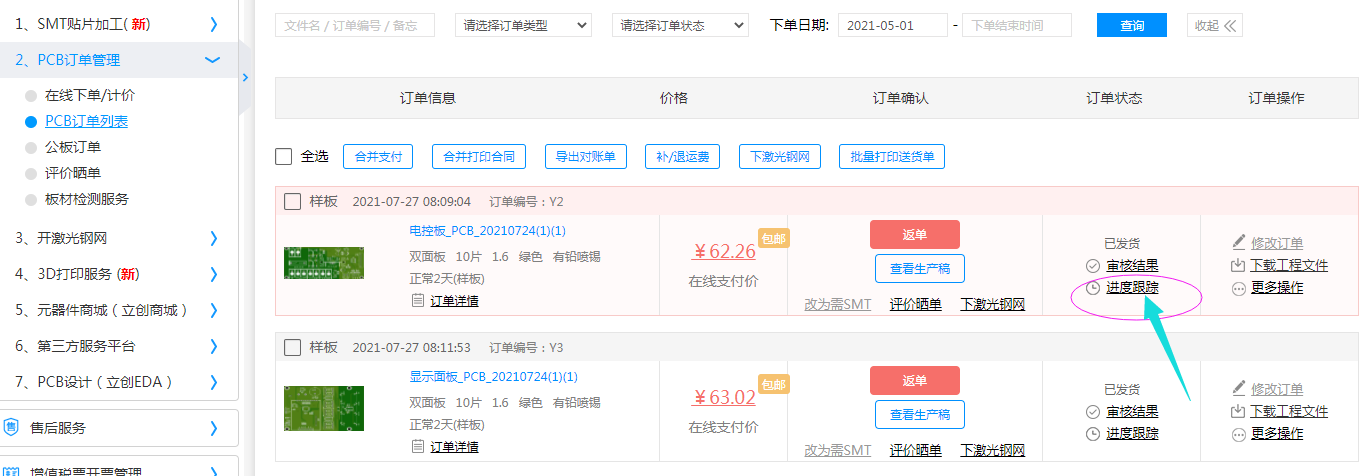1360x476 pixels.
Task: Click checkmark icon next to second order's 审核结果
Action: pos(1093,412)
